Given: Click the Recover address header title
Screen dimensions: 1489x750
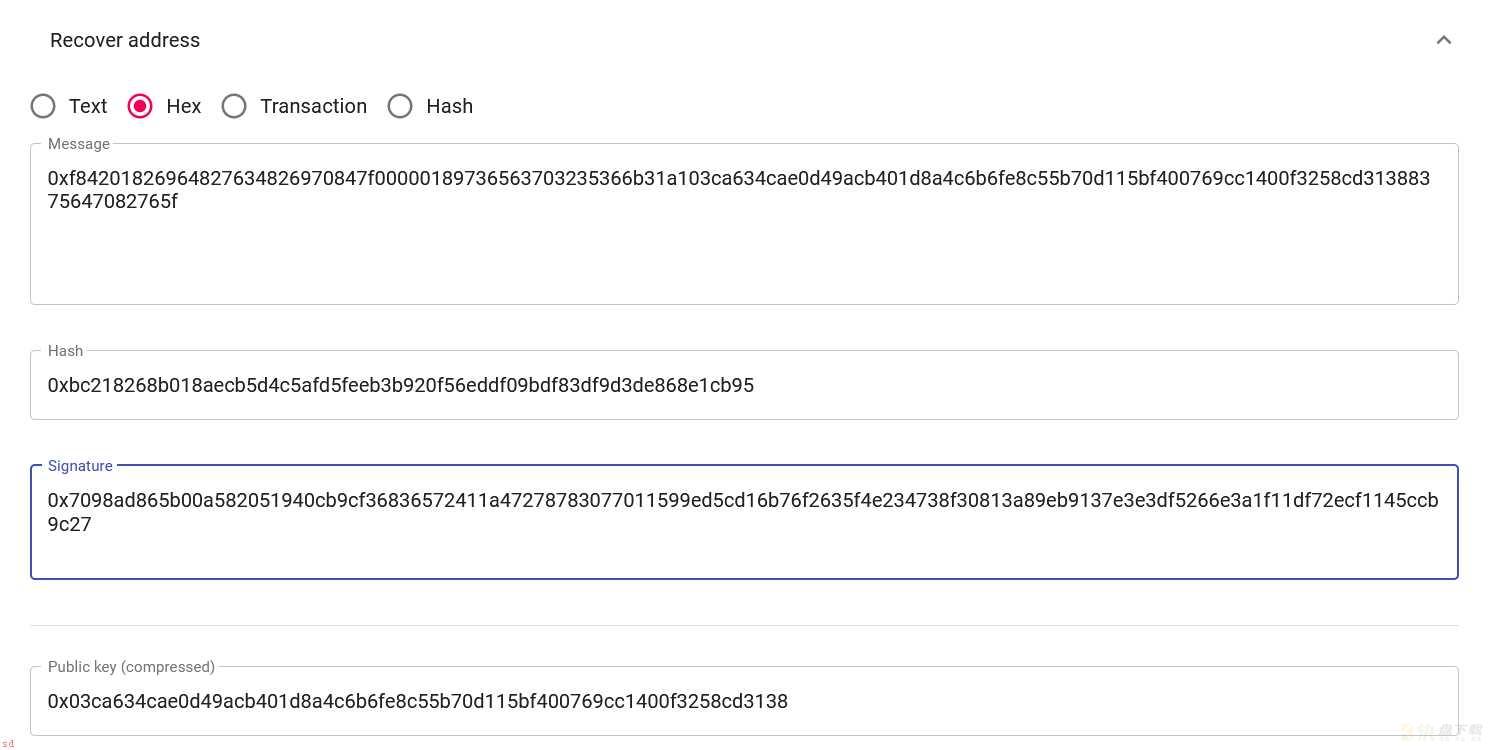Looking at the screenshot, I should 125,40.
